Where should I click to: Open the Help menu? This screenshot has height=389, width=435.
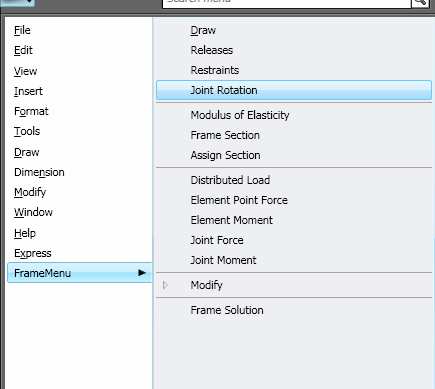pyautogui.click(x=25, y=233)
